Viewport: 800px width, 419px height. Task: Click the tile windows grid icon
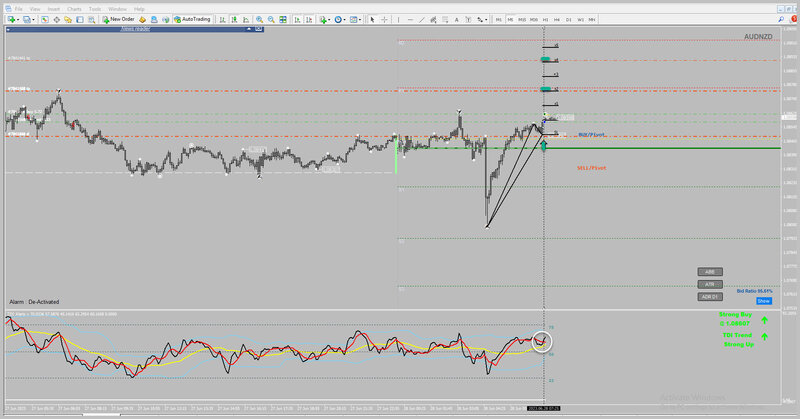pyautogui.click(x=283, y=19)
